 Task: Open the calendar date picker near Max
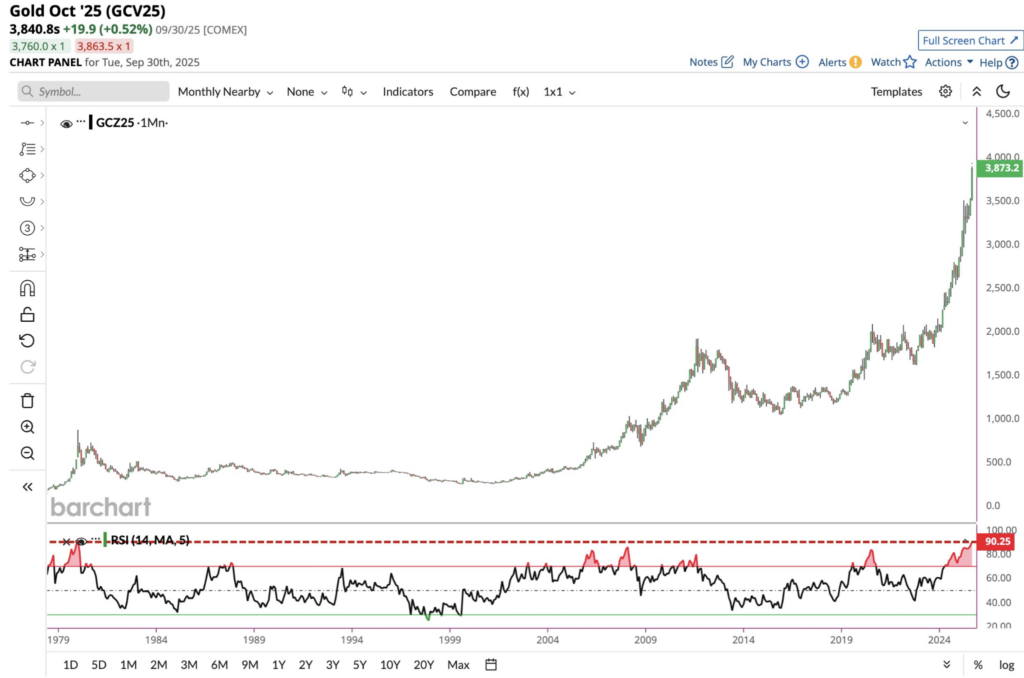(490, 664)
